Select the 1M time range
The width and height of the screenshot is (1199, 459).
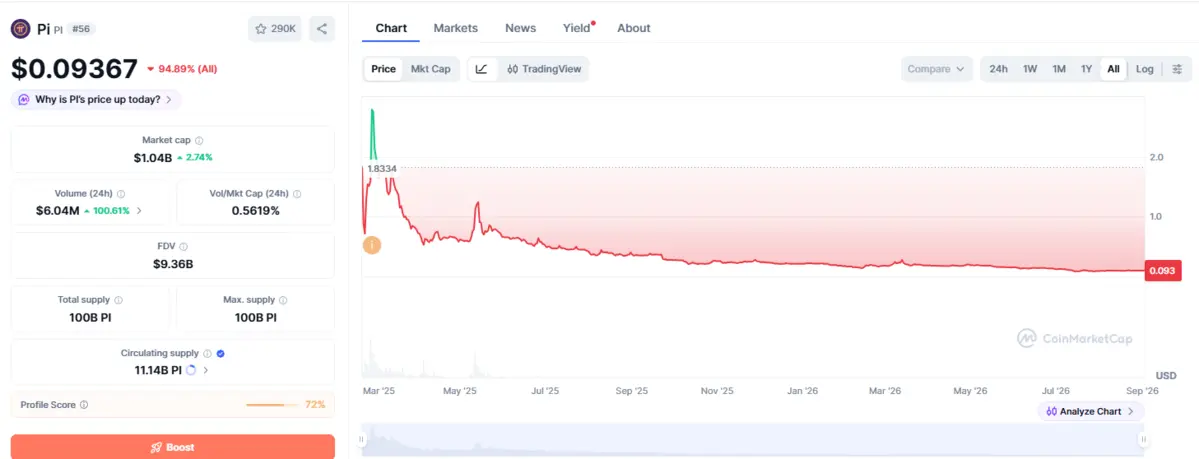[1059, 69]
